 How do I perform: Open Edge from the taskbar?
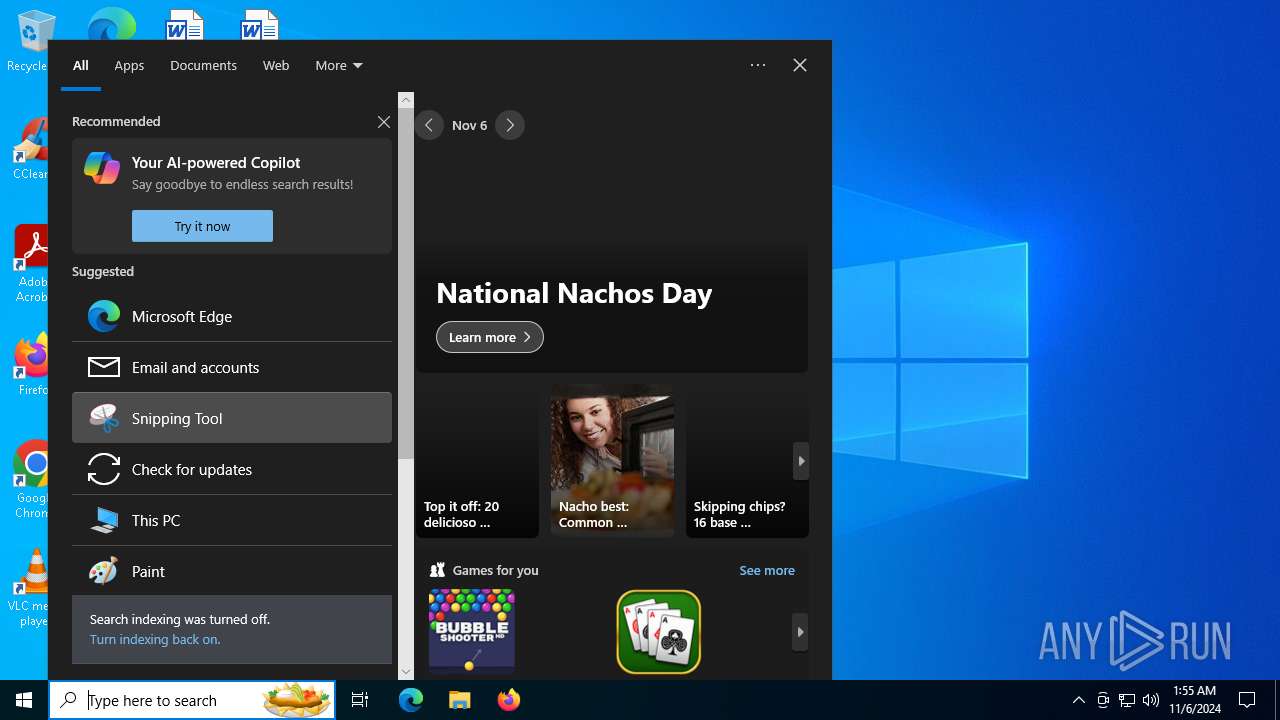point(411,700)
